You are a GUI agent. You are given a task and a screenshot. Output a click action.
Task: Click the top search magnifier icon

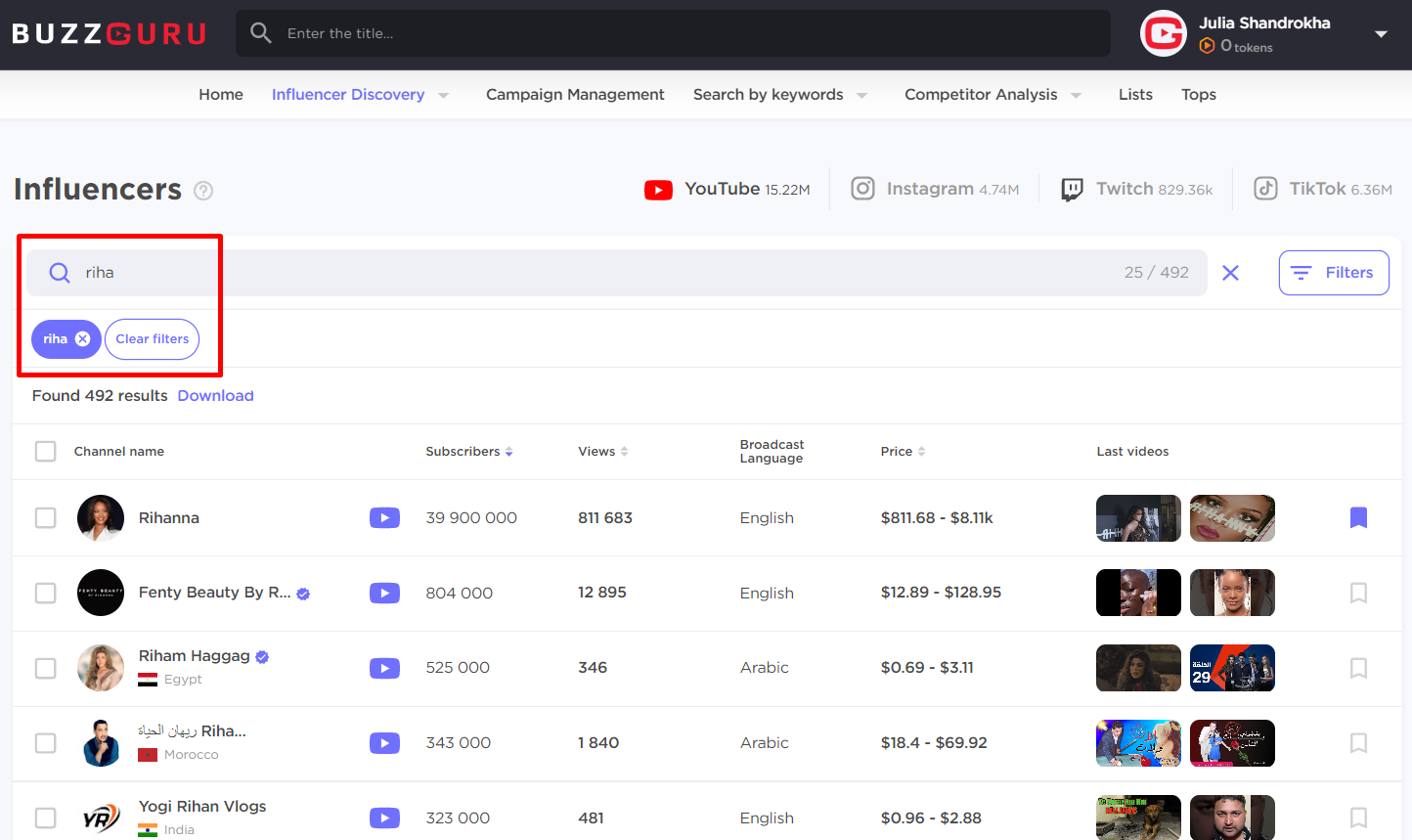click(260, 33)
